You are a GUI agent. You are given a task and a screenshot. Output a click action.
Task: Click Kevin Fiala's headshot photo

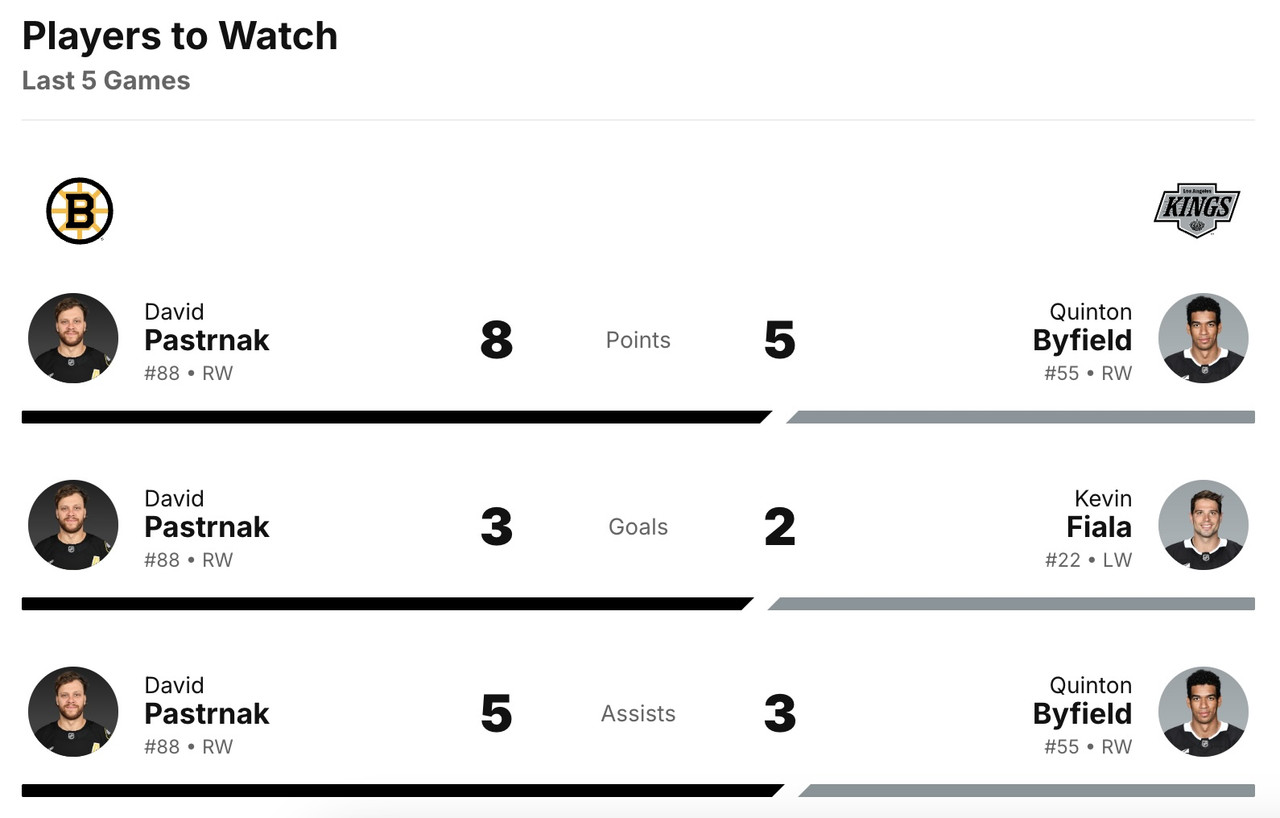1203,525
